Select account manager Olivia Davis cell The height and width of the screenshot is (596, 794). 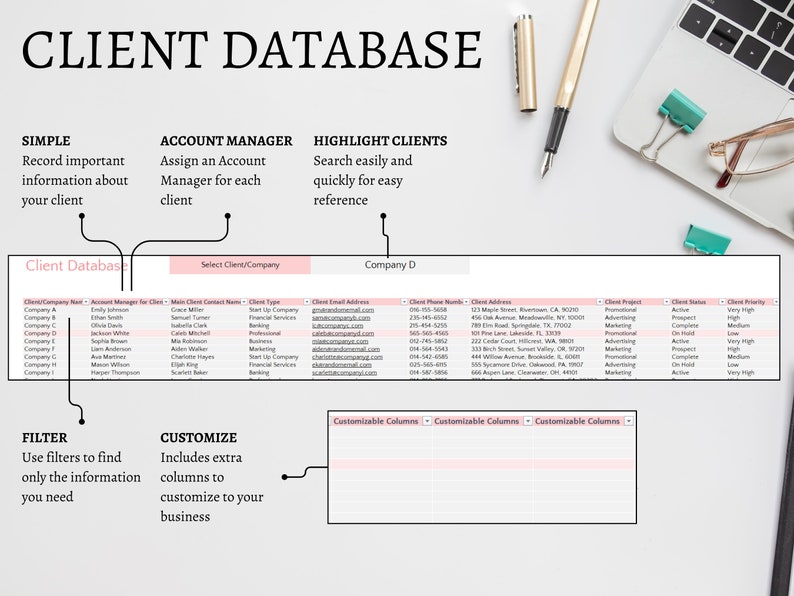pos(107,326)
